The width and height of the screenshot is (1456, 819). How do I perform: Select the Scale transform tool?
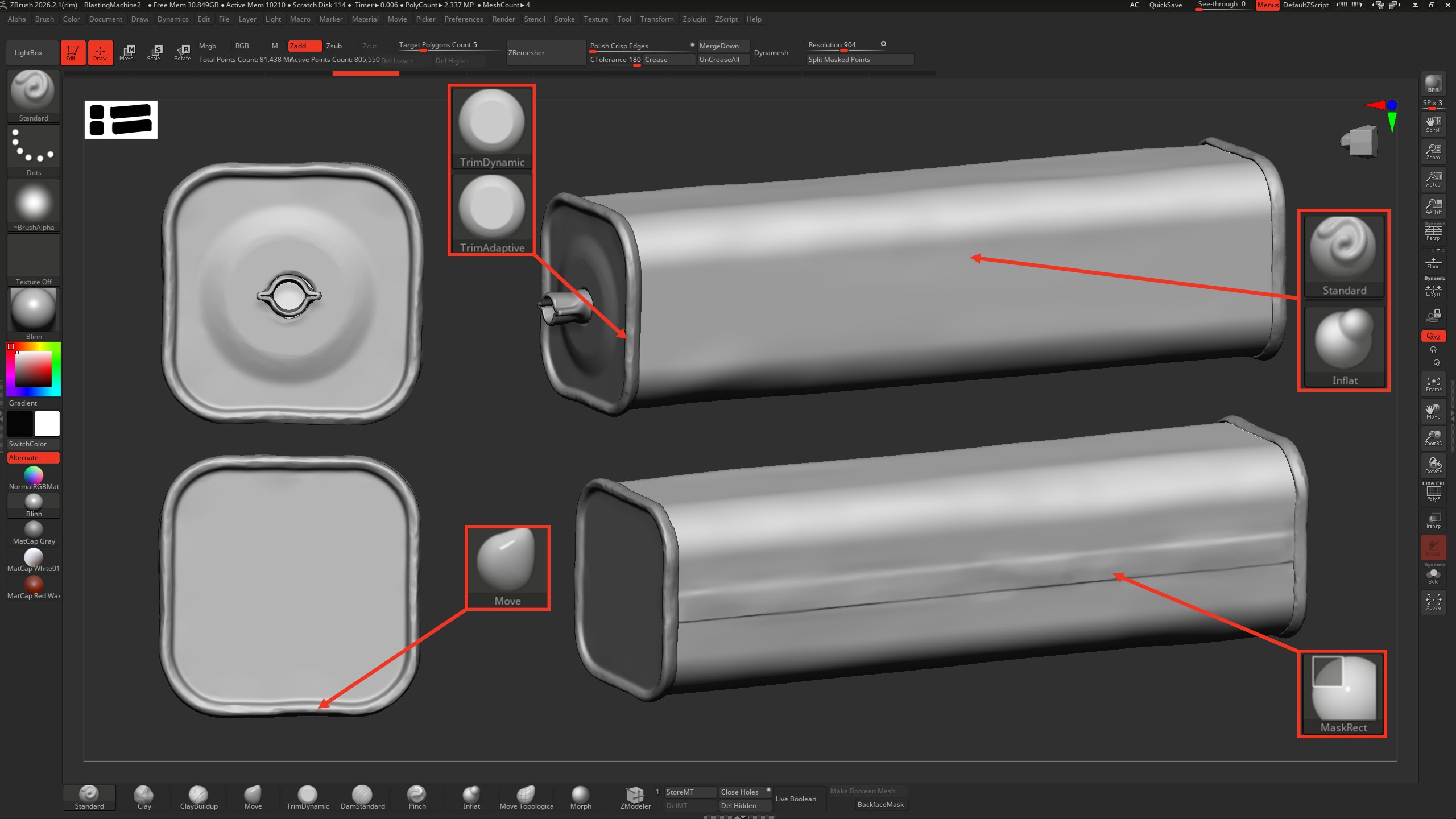point(154,52)
